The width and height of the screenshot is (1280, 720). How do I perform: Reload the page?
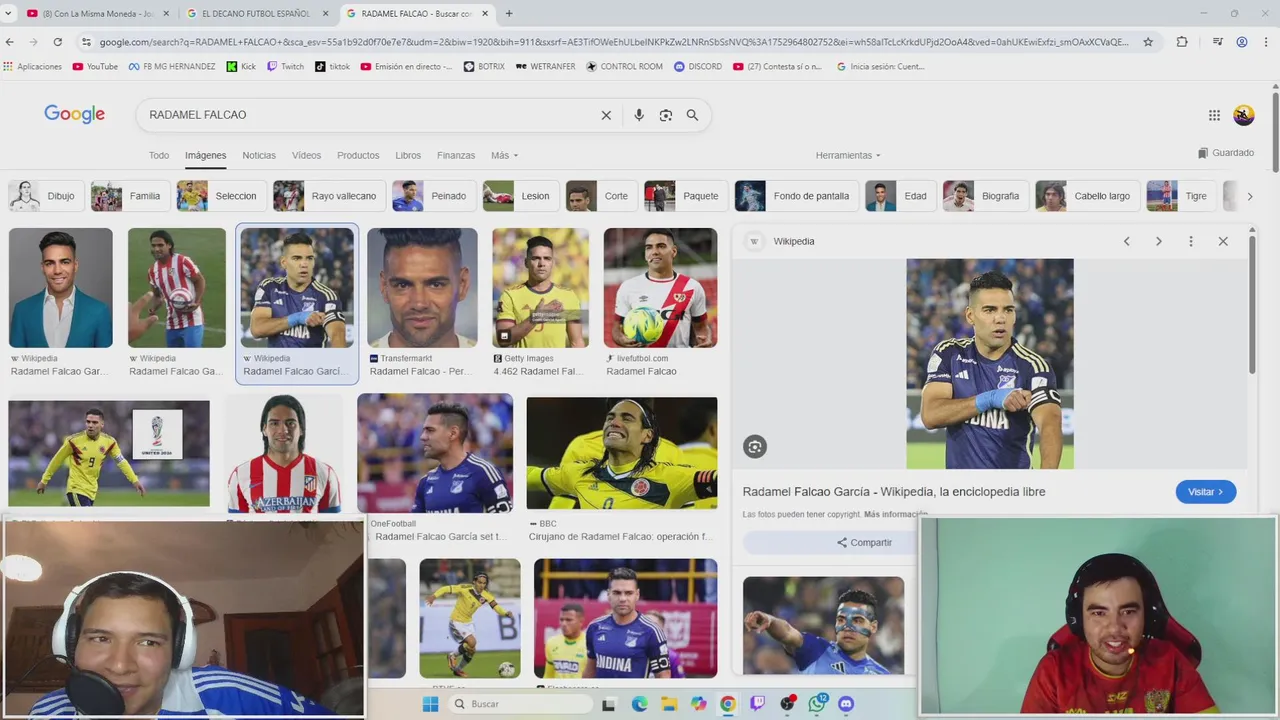tap(58, 42)
